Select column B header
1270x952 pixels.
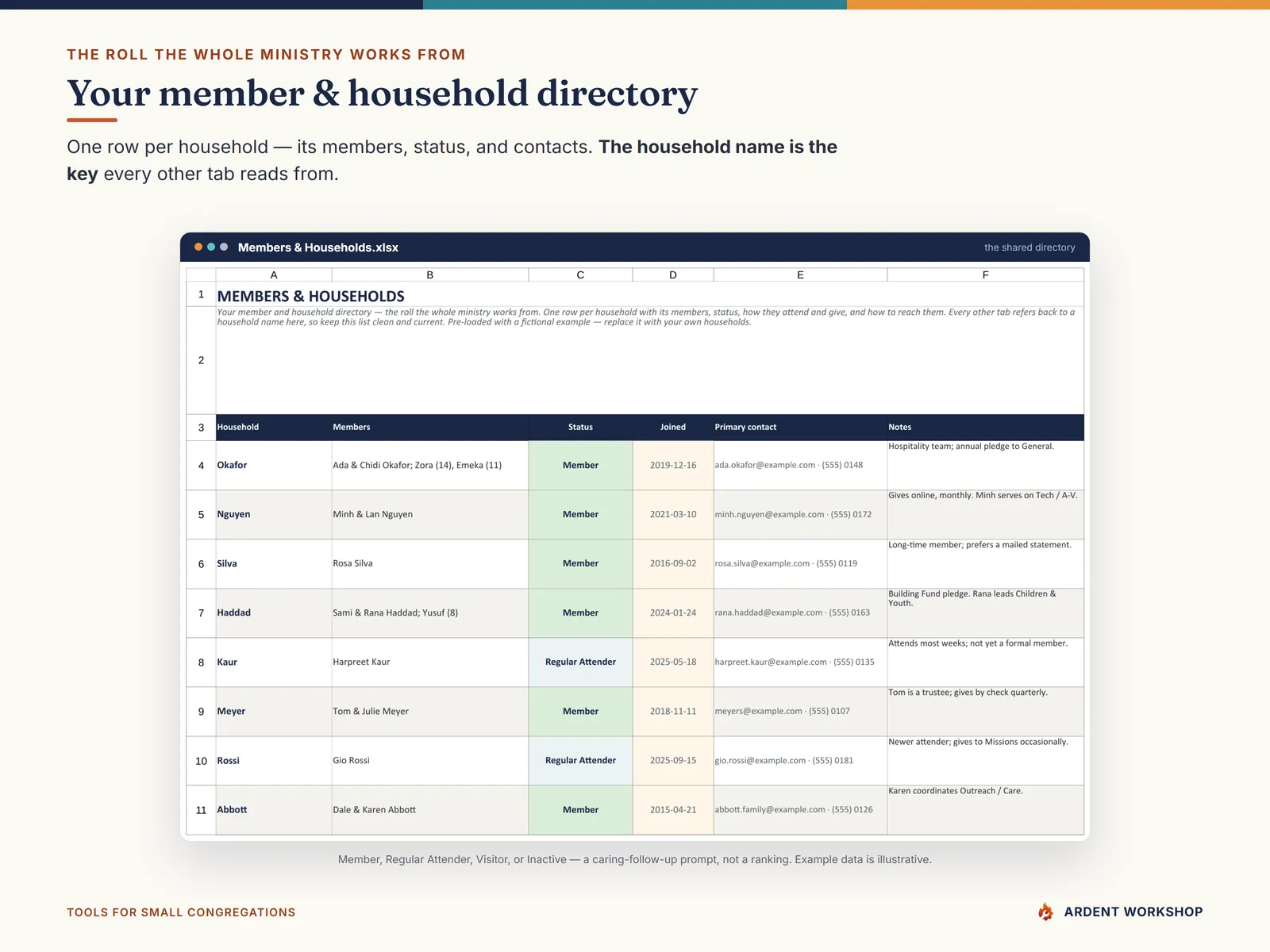pyautogui.click(x=430, y=274)
